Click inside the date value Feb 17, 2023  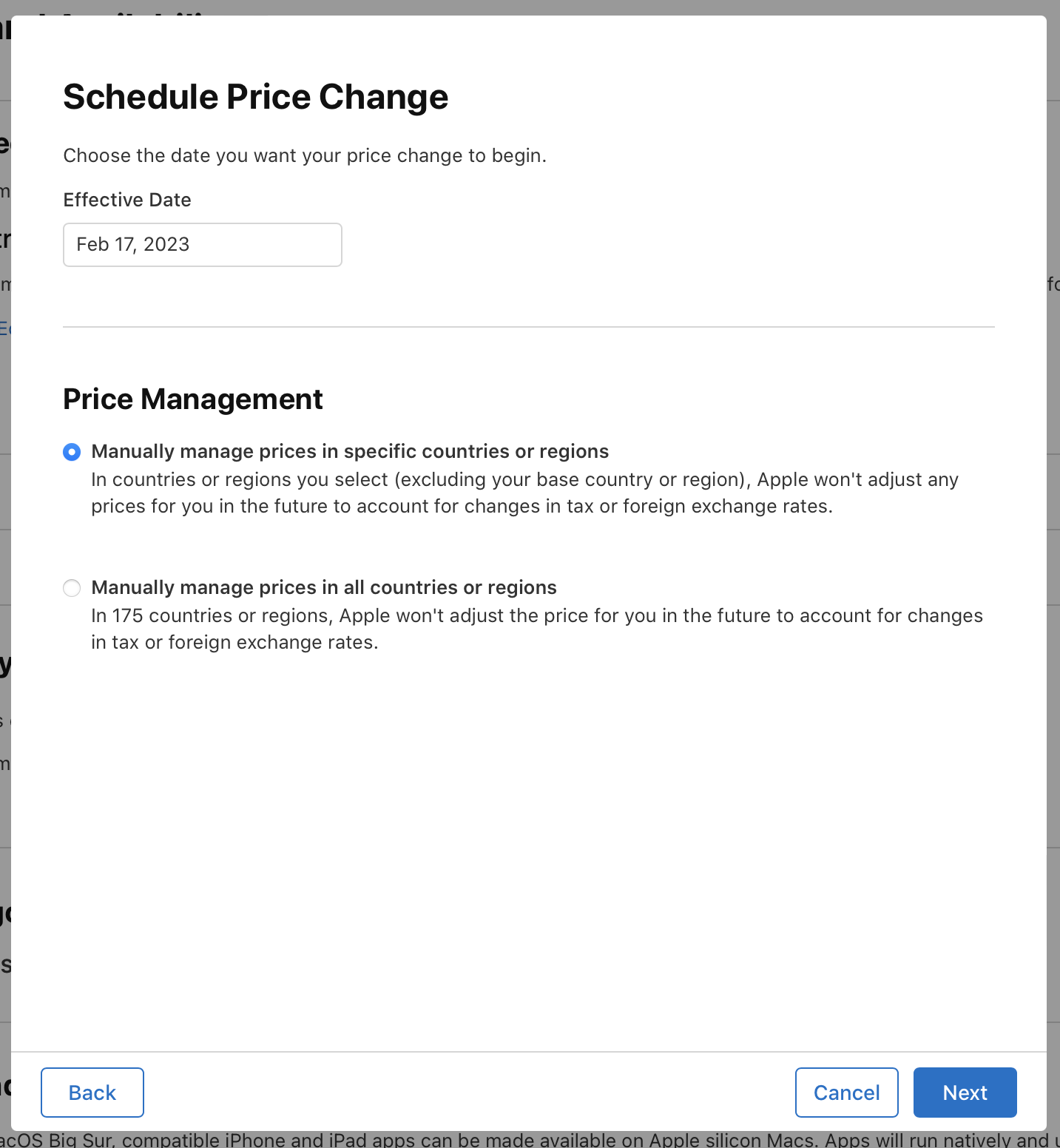click(x=133, y=244)
